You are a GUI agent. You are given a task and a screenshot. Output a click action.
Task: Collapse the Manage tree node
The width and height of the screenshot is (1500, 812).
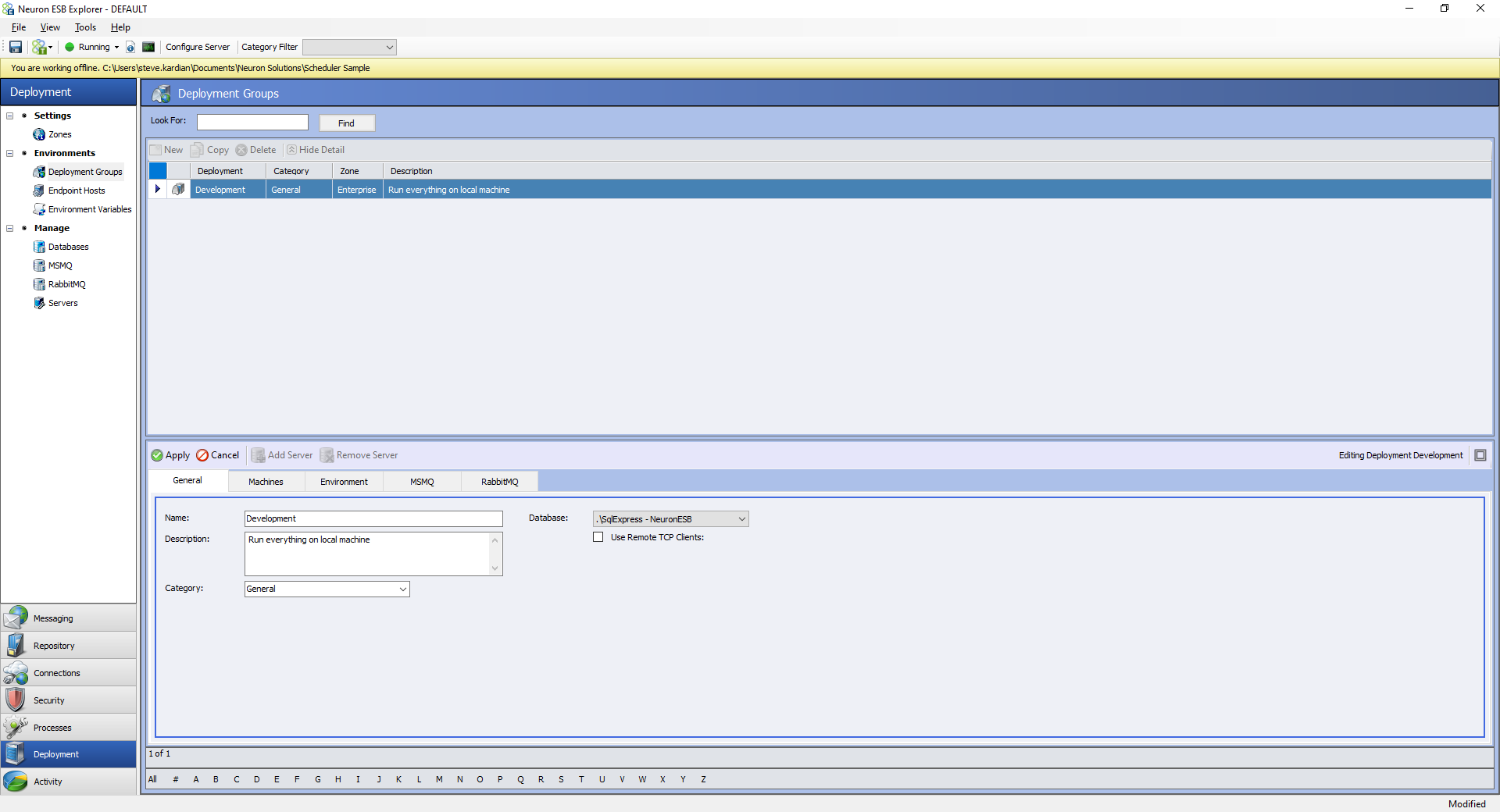(10, 228)
